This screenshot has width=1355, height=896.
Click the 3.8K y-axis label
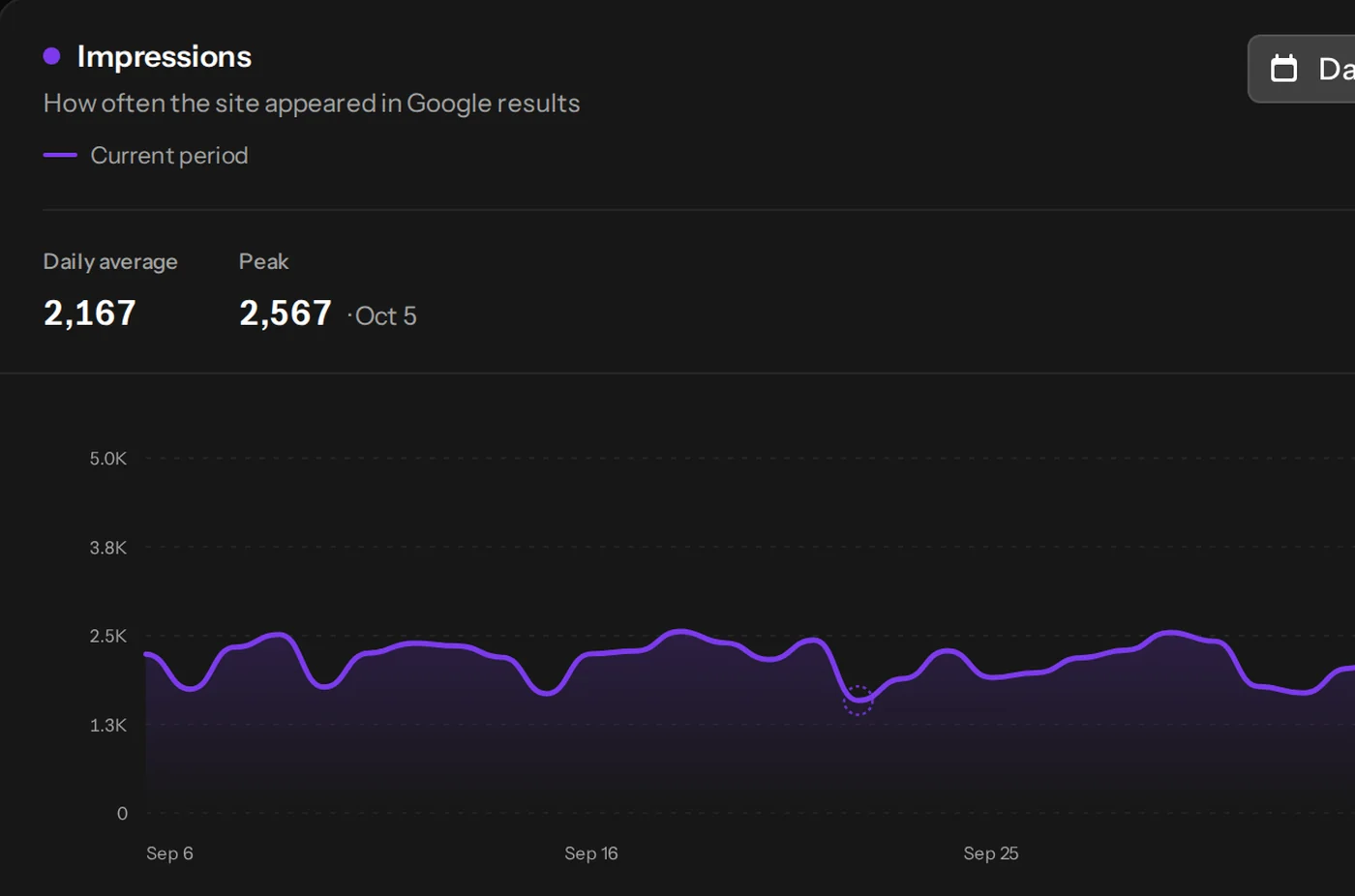click(108, 548)
